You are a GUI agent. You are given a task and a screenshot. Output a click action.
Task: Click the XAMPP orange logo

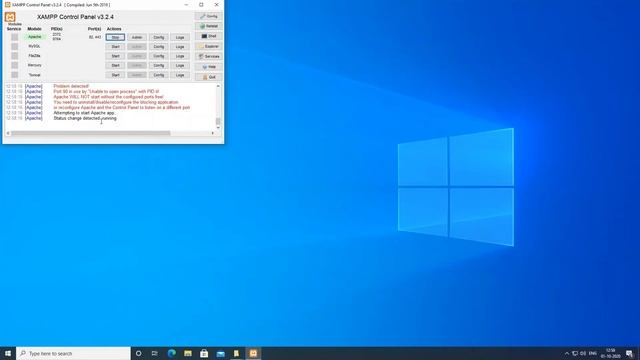(10, 17)
